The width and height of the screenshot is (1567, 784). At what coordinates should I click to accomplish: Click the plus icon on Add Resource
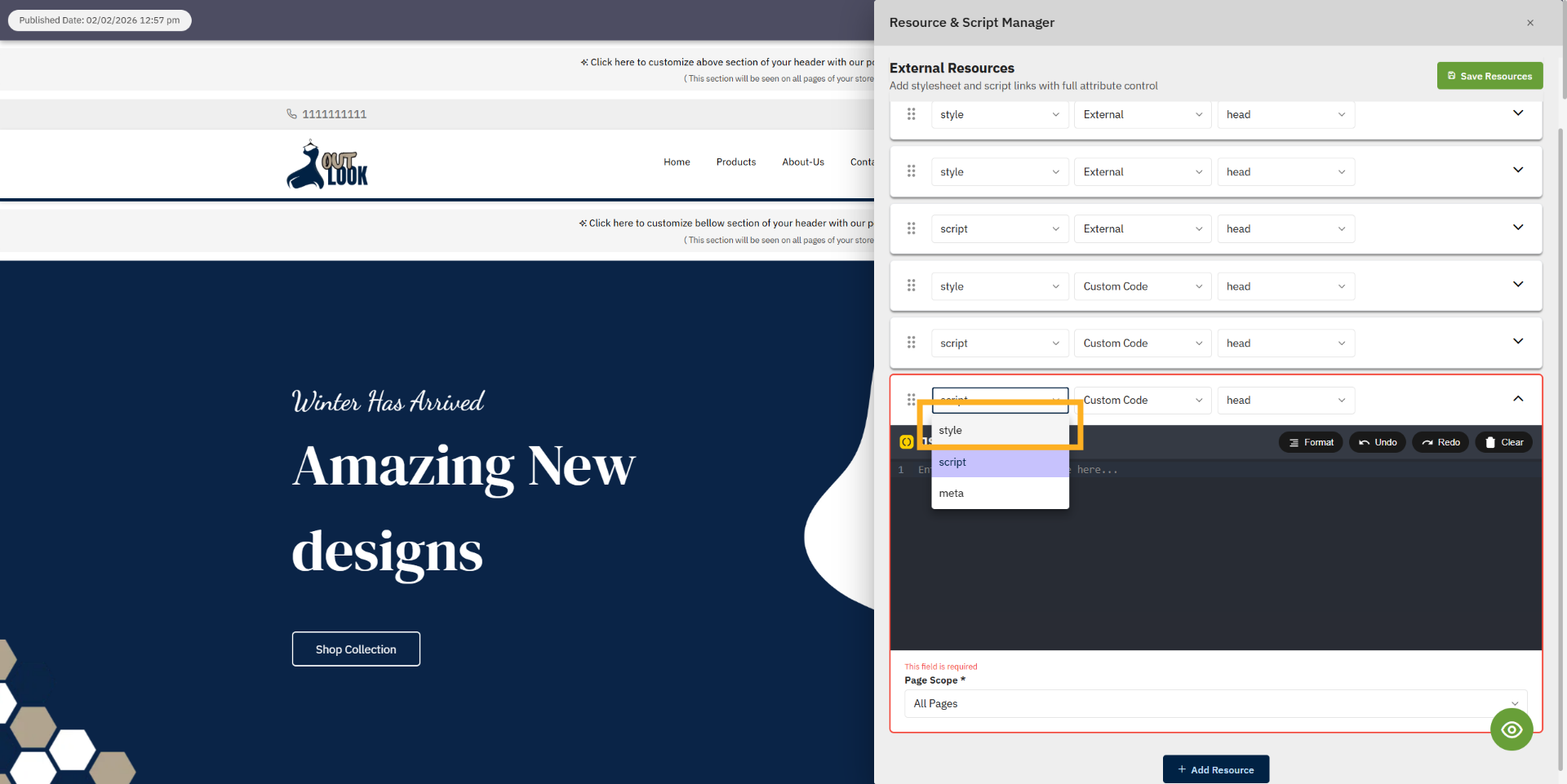(x=1181, y=769)
